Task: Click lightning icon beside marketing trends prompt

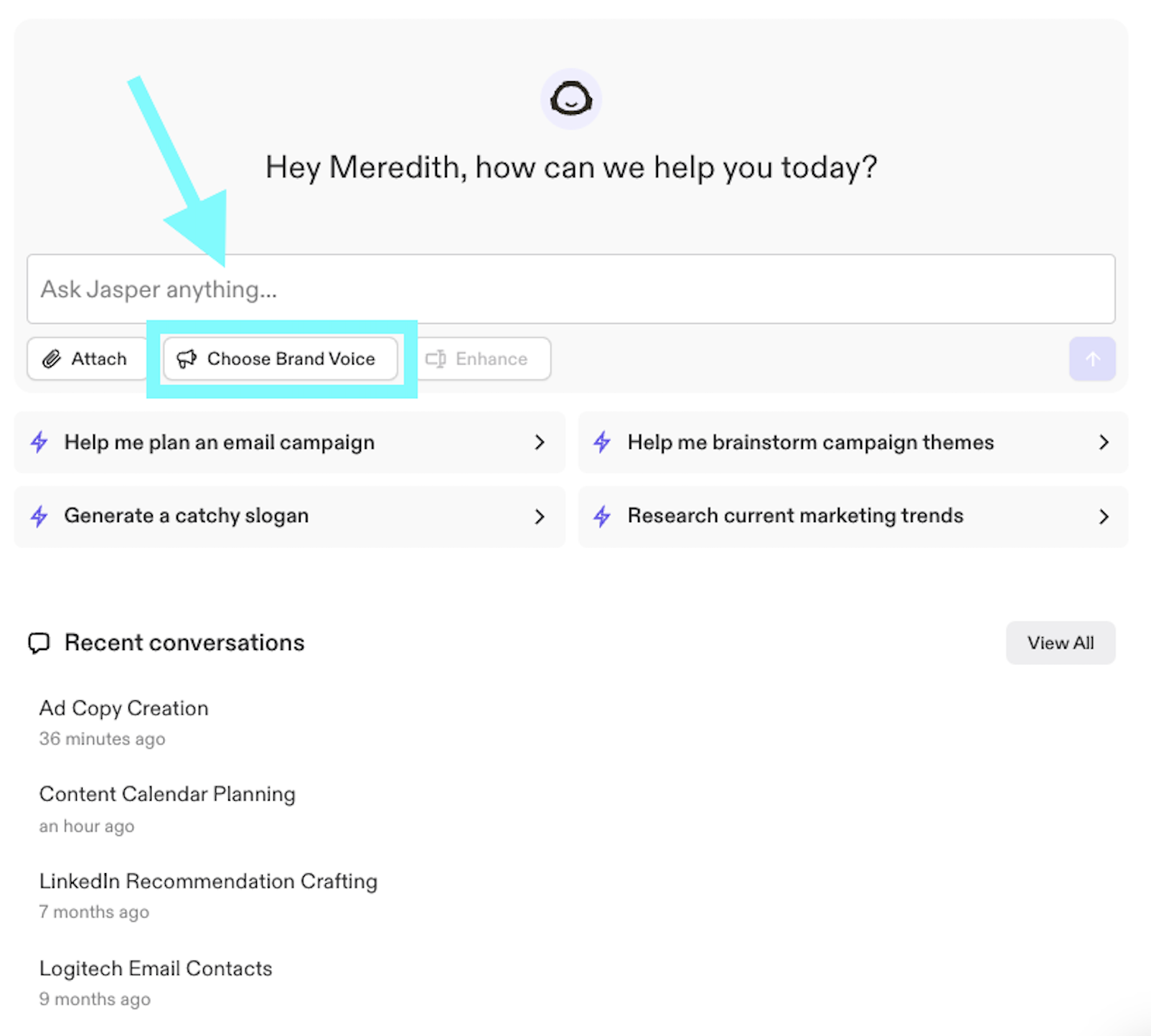Action: (603, 516)
